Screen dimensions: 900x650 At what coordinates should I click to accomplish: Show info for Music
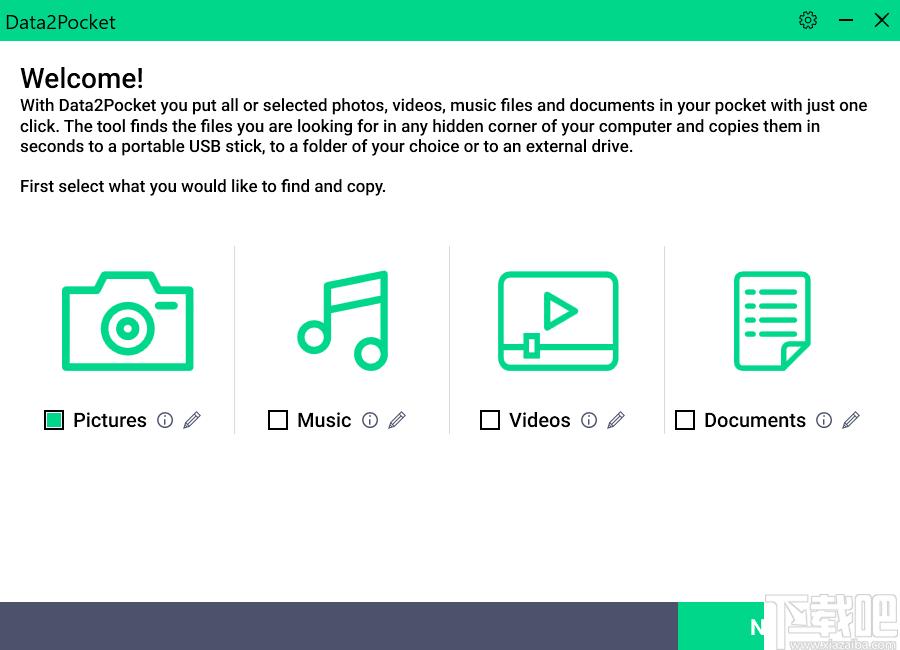(370, 420)
